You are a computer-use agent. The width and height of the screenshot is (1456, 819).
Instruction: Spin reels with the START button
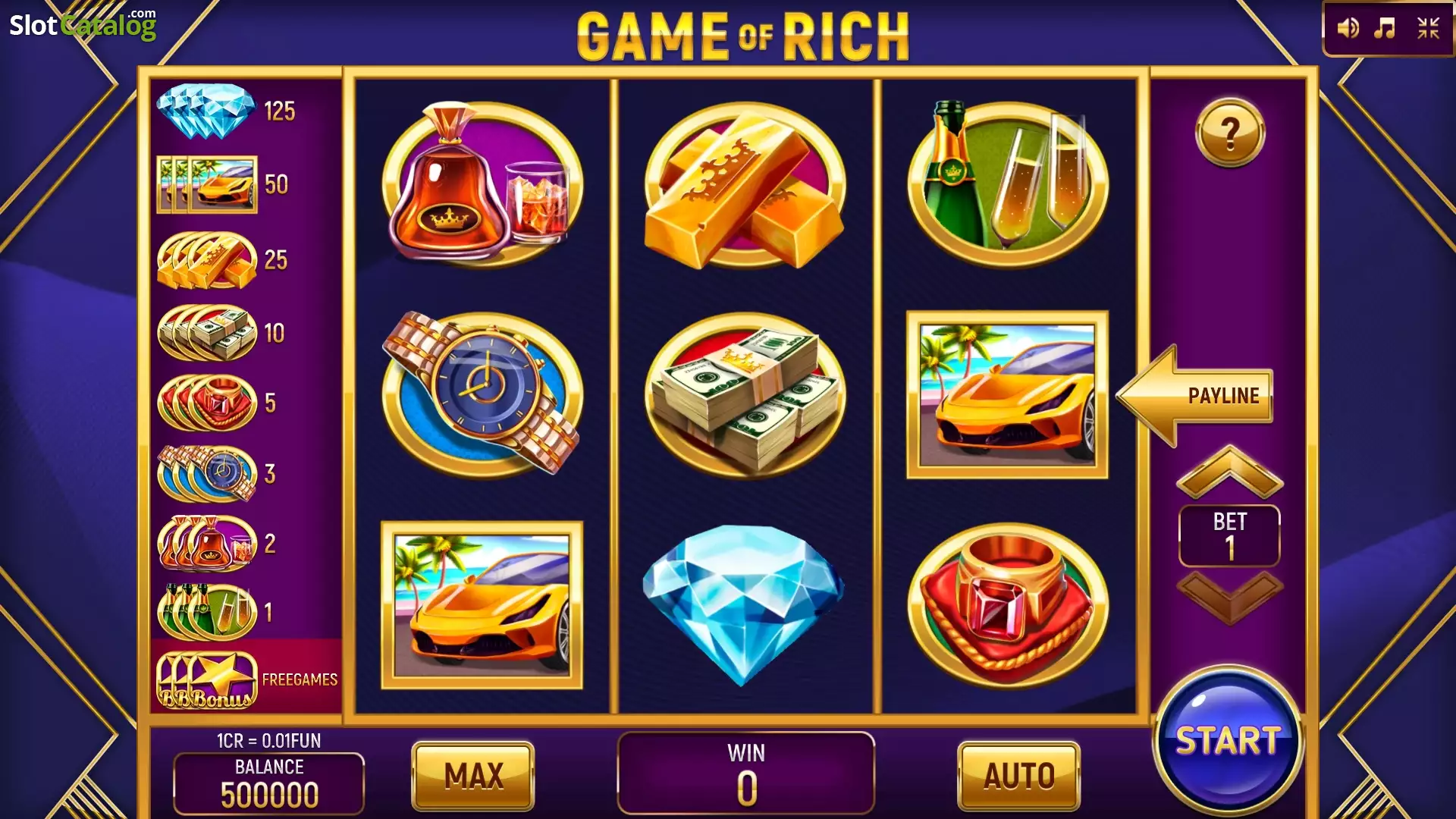click(x=1228, y=740)
